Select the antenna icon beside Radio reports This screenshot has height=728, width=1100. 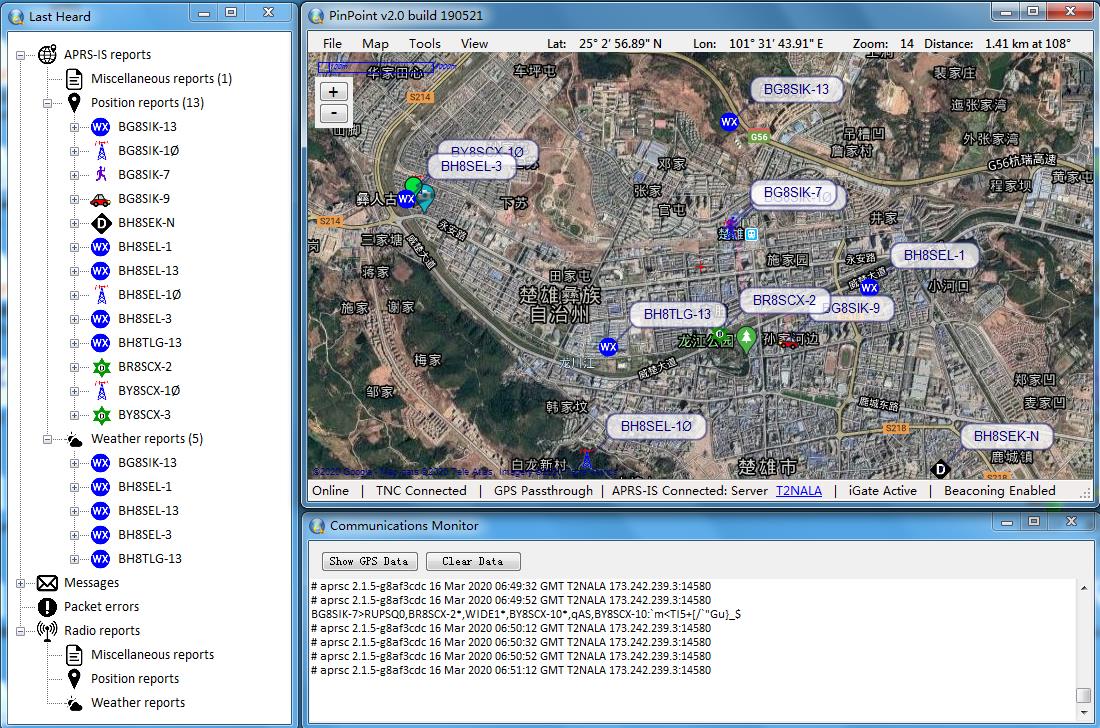(x=48, y=631)
